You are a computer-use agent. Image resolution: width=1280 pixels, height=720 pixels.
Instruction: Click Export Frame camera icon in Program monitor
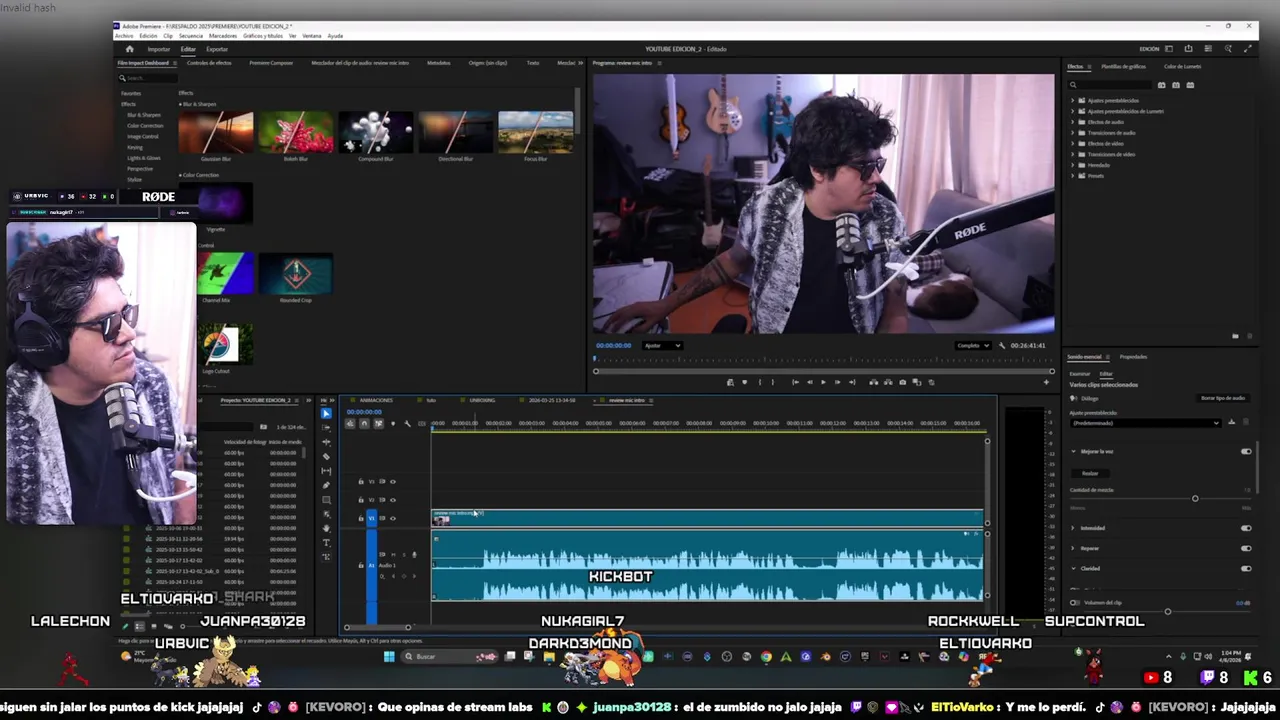[902, 382]
